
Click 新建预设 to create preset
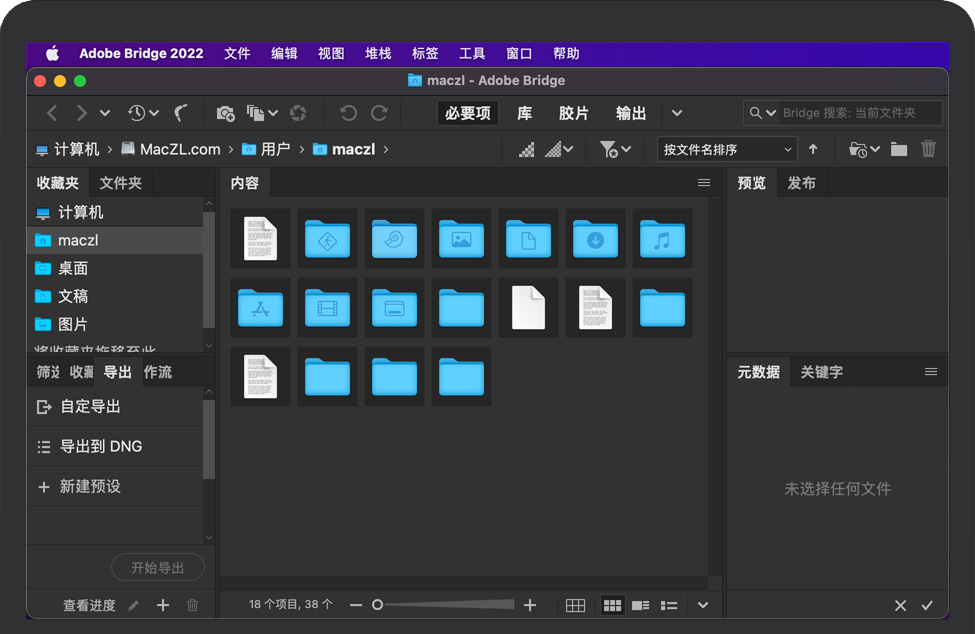click(x=90, y=487)
